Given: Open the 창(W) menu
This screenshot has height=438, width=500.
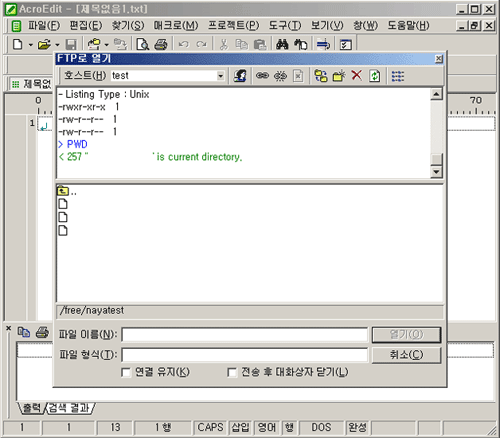Looking at the screenshot, I should (x=365, y=25).
